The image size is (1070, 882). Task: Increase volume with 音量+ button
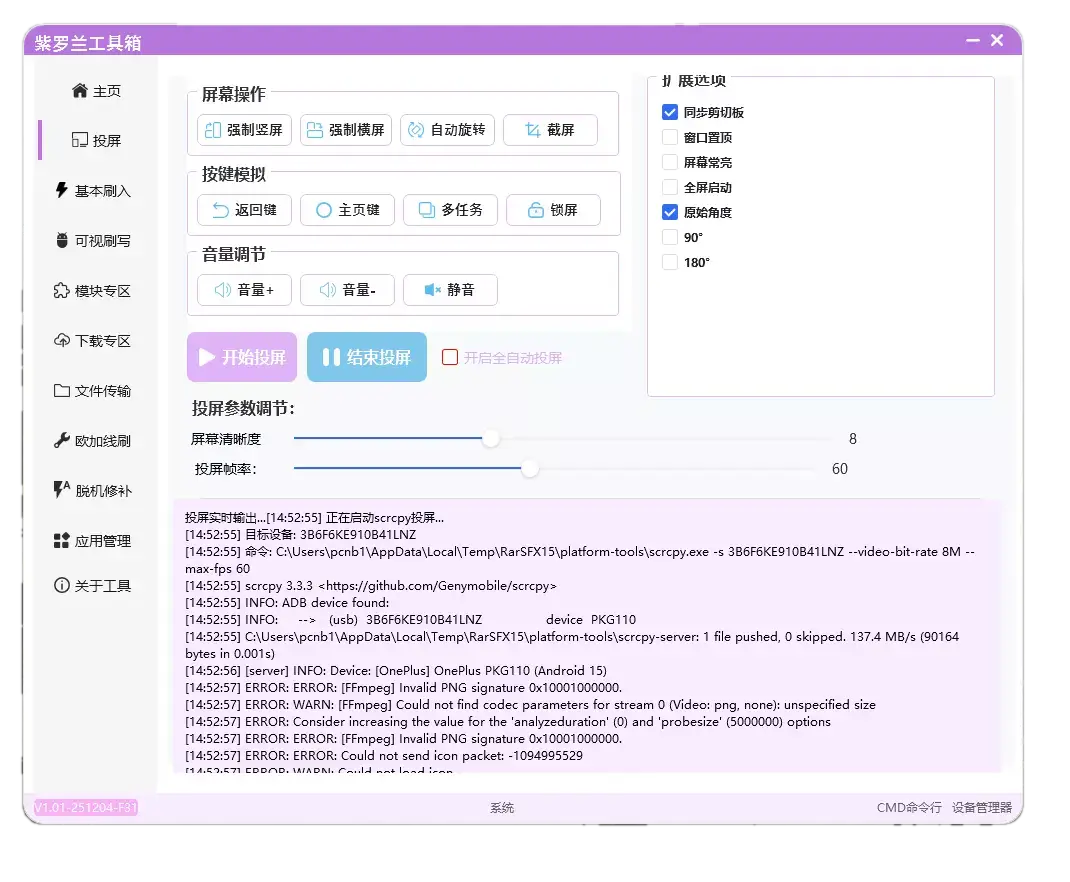point(244,290)
